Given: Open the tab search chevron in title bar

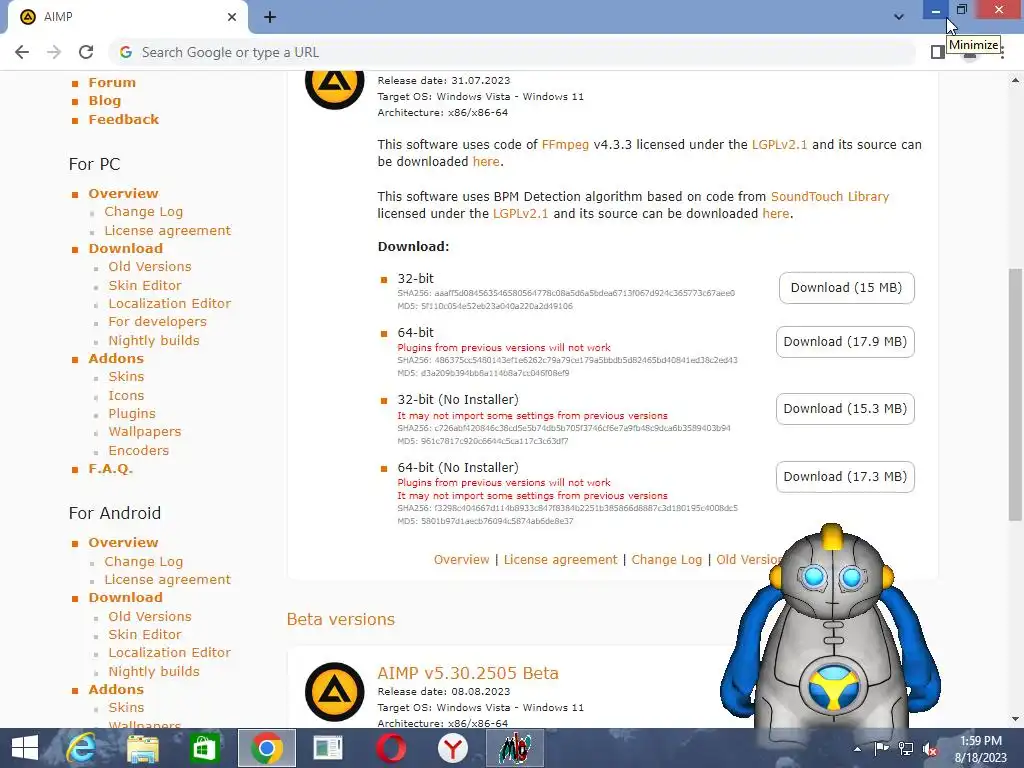Looking at the screenshot, I should pyautogui.click(x=899, y=17).
